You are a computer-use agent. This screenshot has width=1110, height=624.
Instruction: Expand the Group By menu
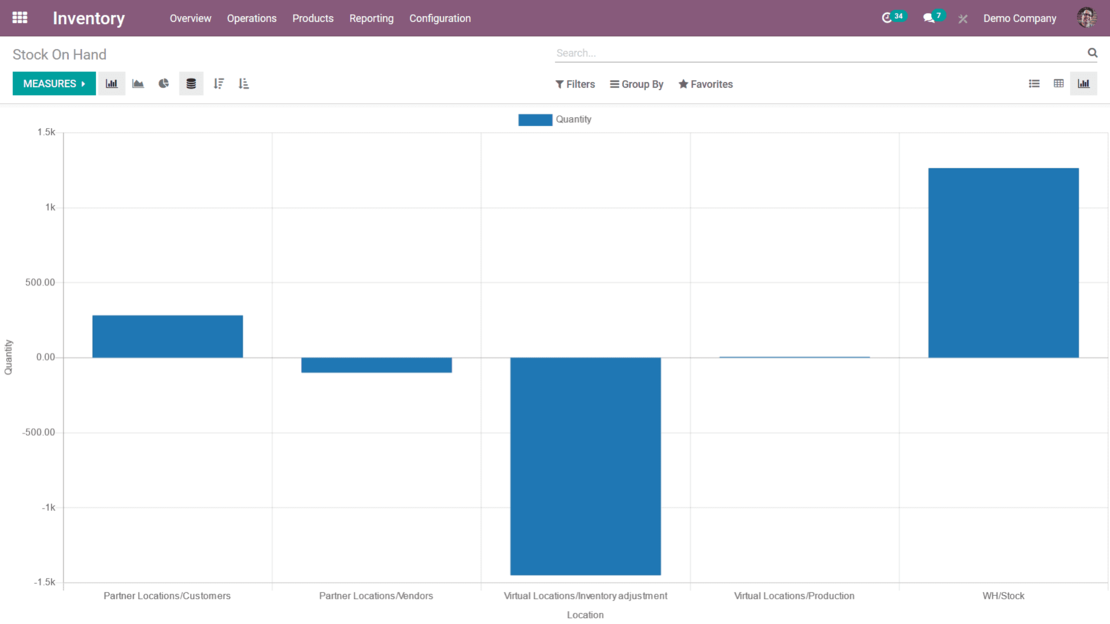[636, 84]
